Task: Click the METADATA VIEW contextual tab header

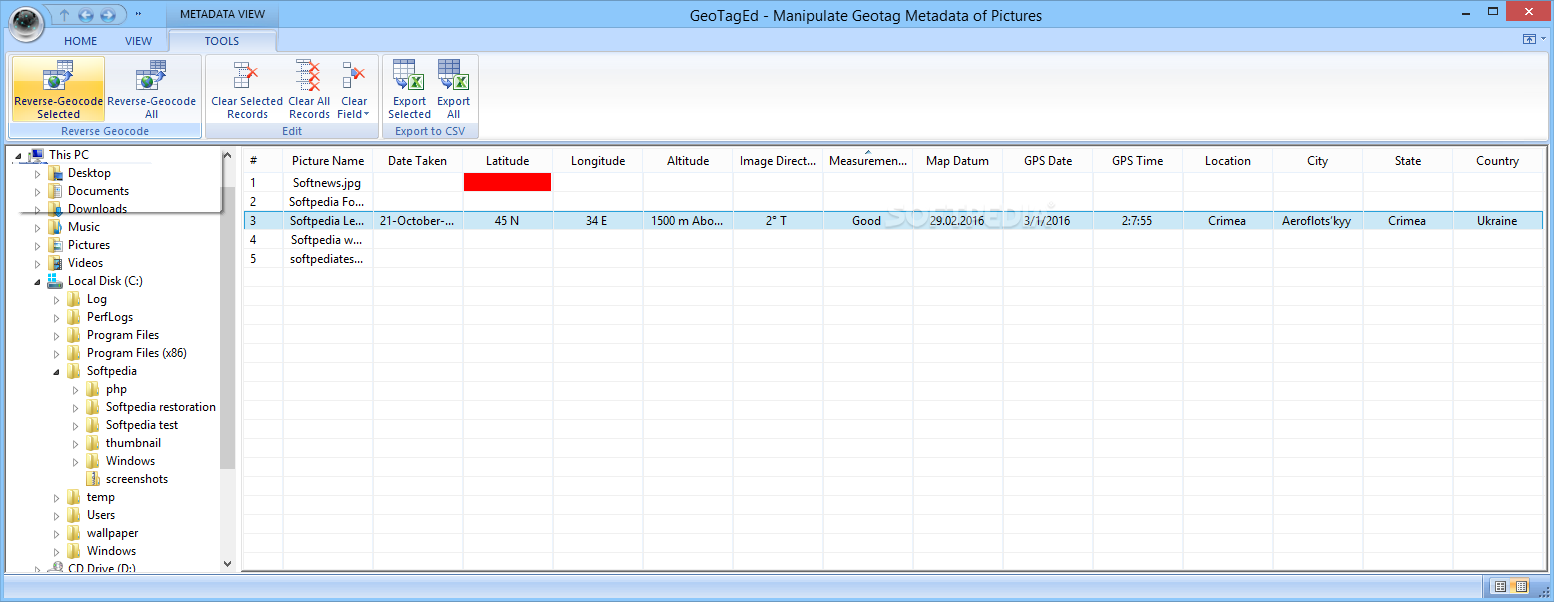Action: [222, 14]
